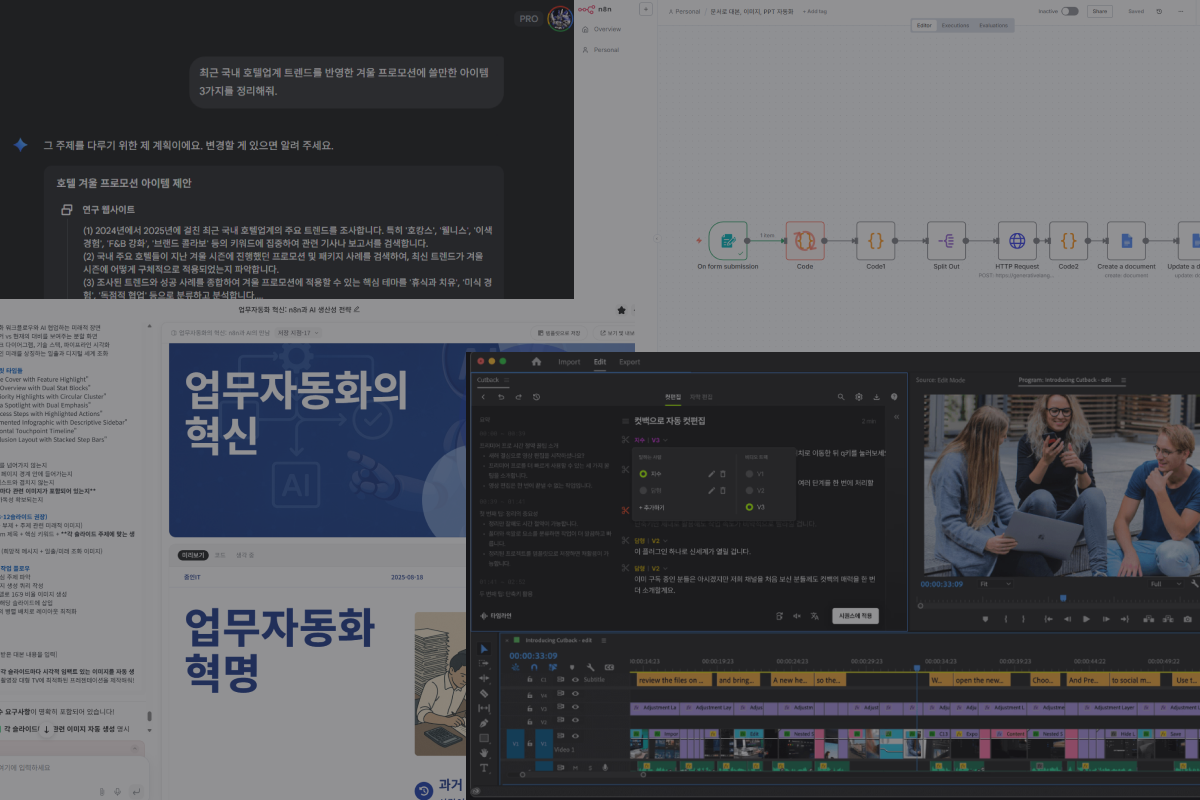1200x800 pixels.
Task: Click the Export Frame camera icon
Action: [x=1187, y=619]
